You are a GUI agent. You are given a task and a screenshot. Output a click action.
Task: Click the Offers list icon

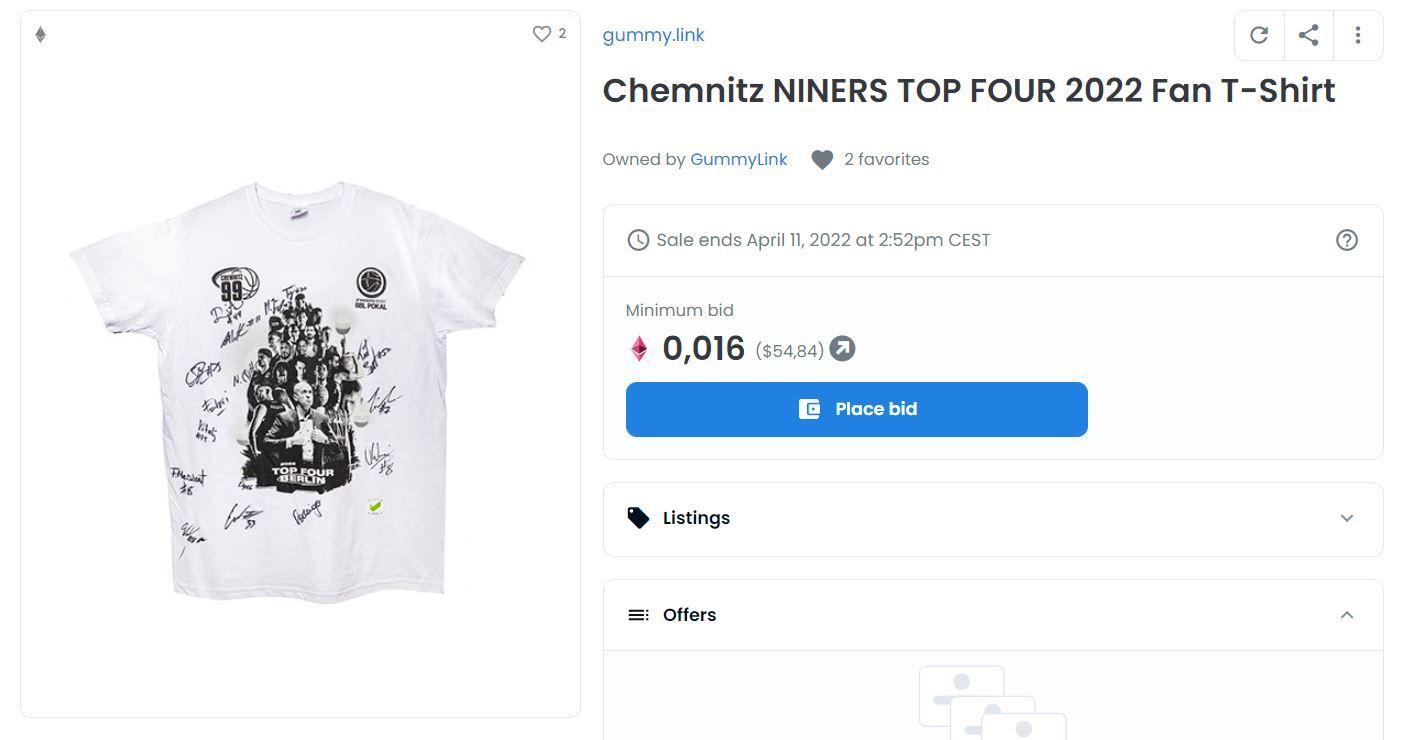click(x=638, y=615)
